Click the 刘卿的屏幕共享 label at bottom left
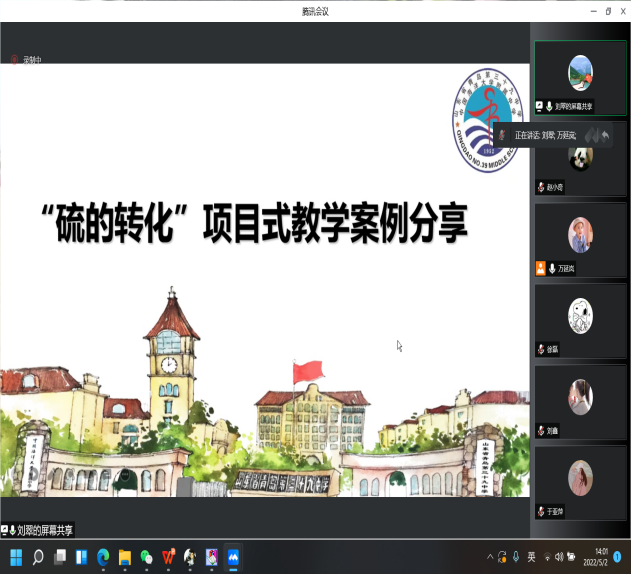 [38, 529]
